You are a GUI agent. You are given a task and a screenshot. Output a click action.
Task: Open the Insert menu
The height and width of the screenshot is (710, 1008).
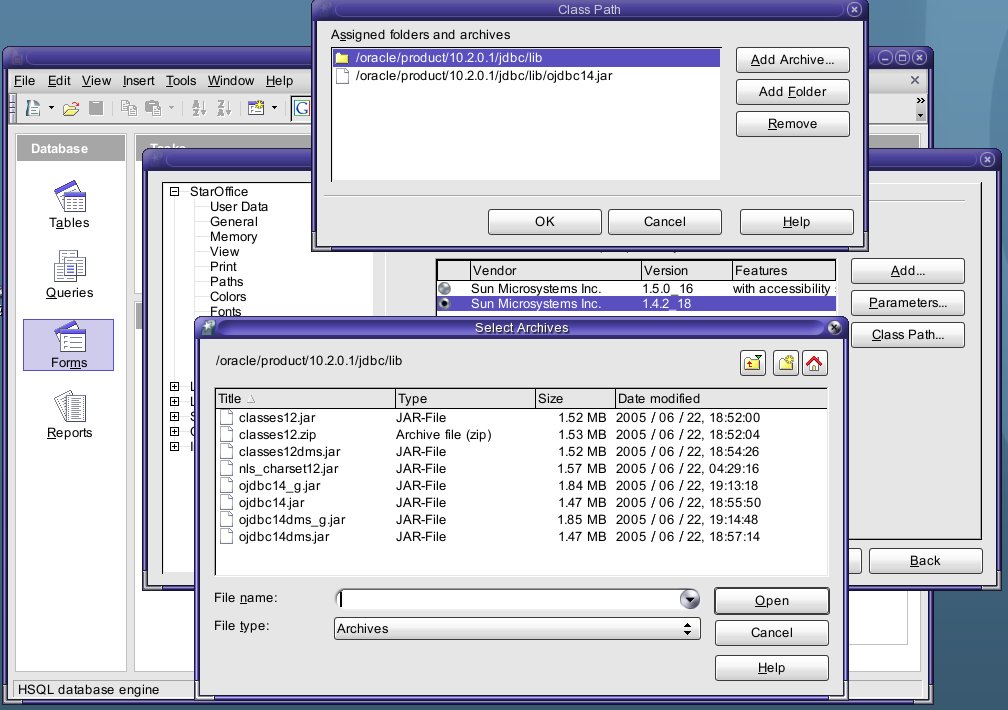(x=139, y=81)
